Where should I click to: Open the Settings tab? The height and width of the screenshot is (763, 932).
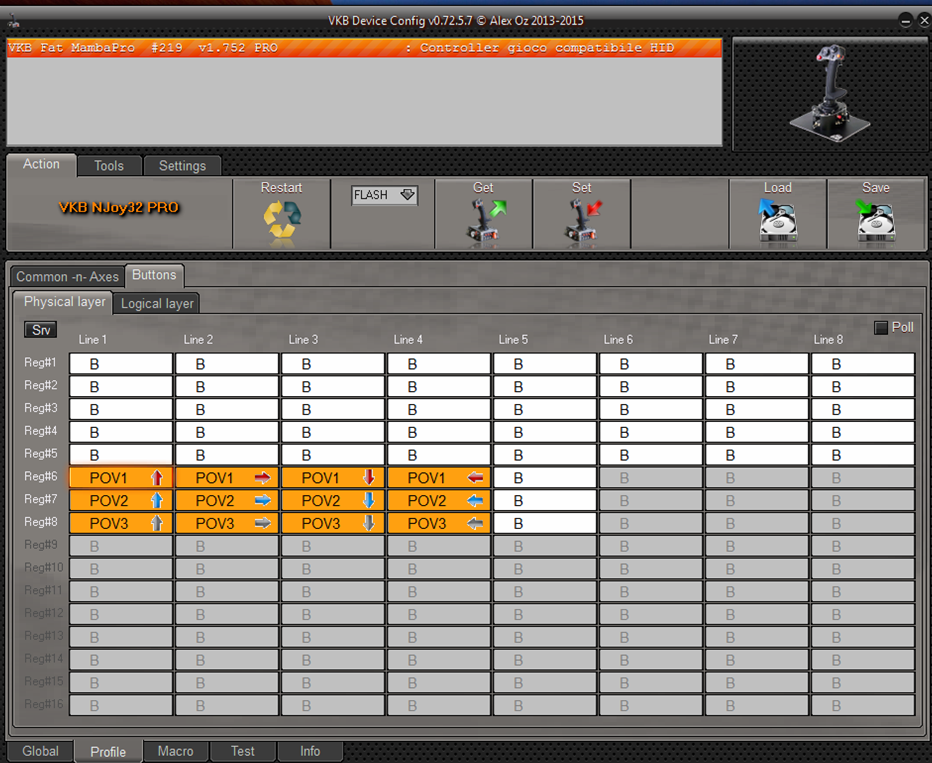(182, 166)
